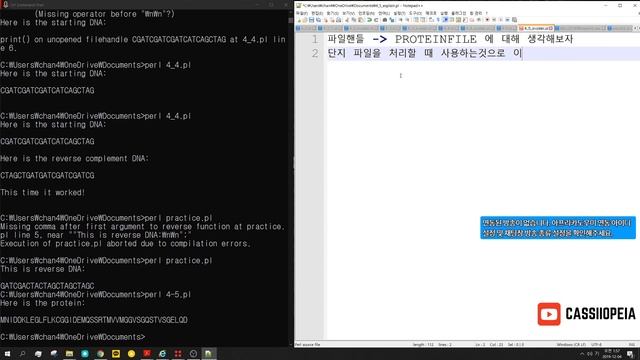640x360 pixels.
Task: Click the Open file icon in Notepad++ toolbar
Action: [x=304, y=20]
